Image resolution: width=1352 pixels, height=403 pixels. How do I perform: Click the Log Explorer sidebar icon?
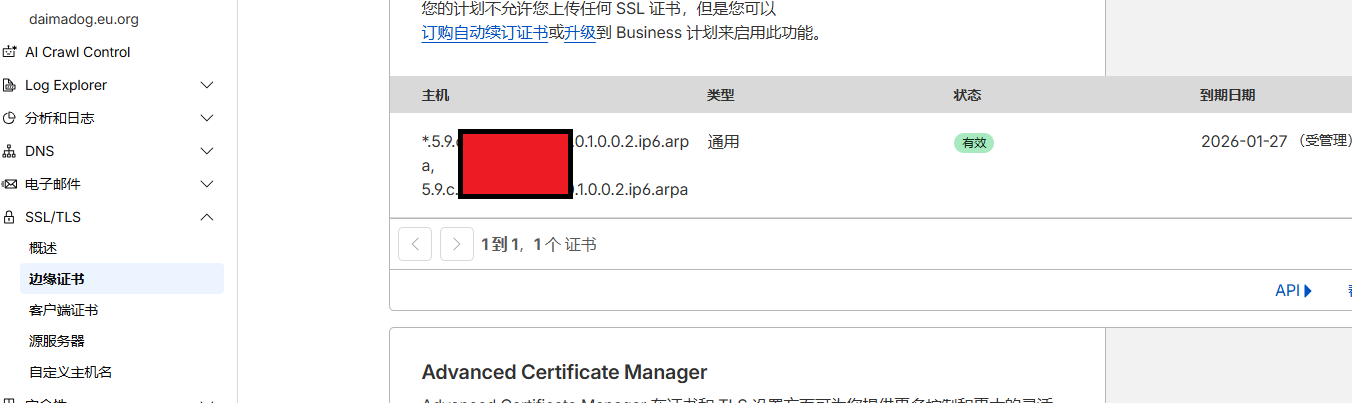click(9, 85)
